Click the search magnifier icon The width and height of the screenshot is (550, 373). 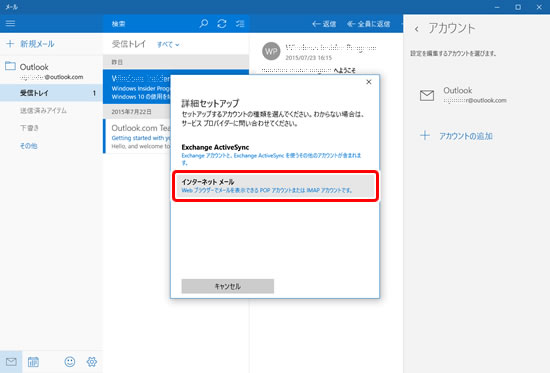pos(203,24)
